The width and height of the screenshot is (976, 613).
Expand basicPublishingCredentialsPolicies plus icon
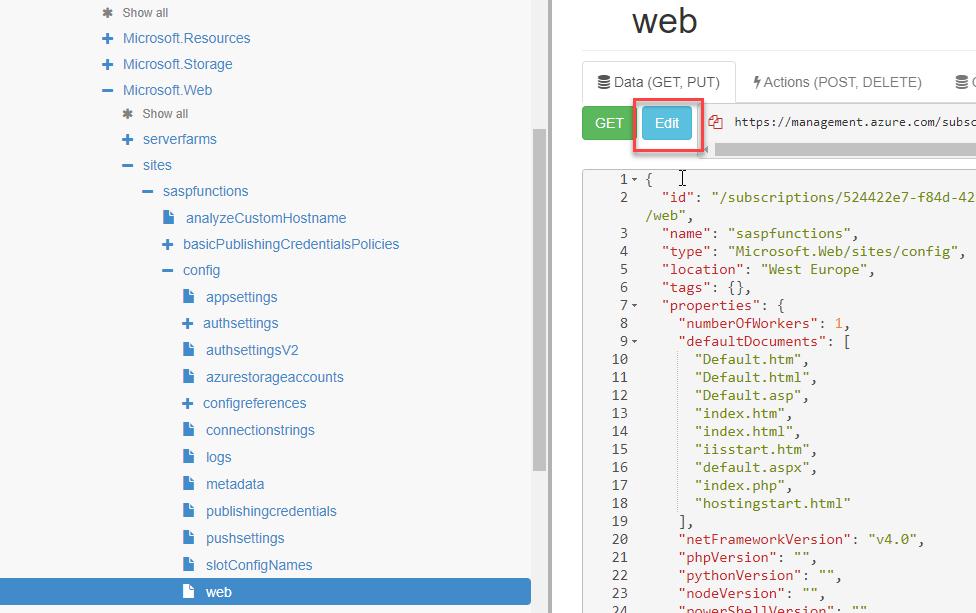pyautogui.click(x=167, y=245)
